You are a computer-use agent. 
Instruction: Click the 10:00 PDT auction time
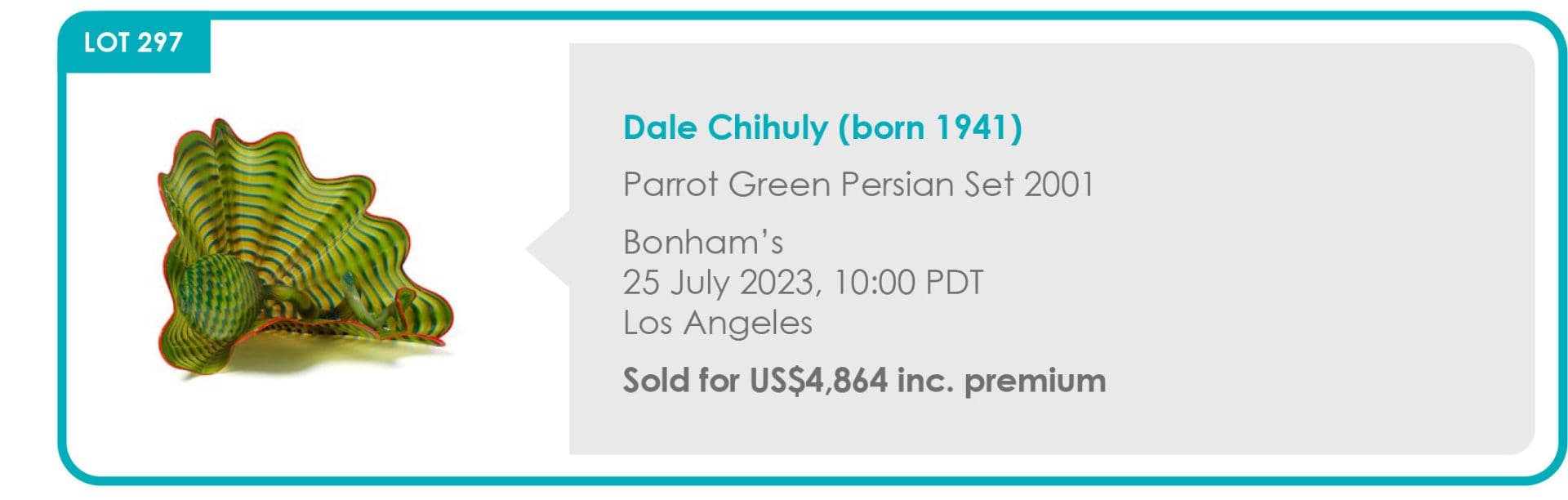[907, 283]
